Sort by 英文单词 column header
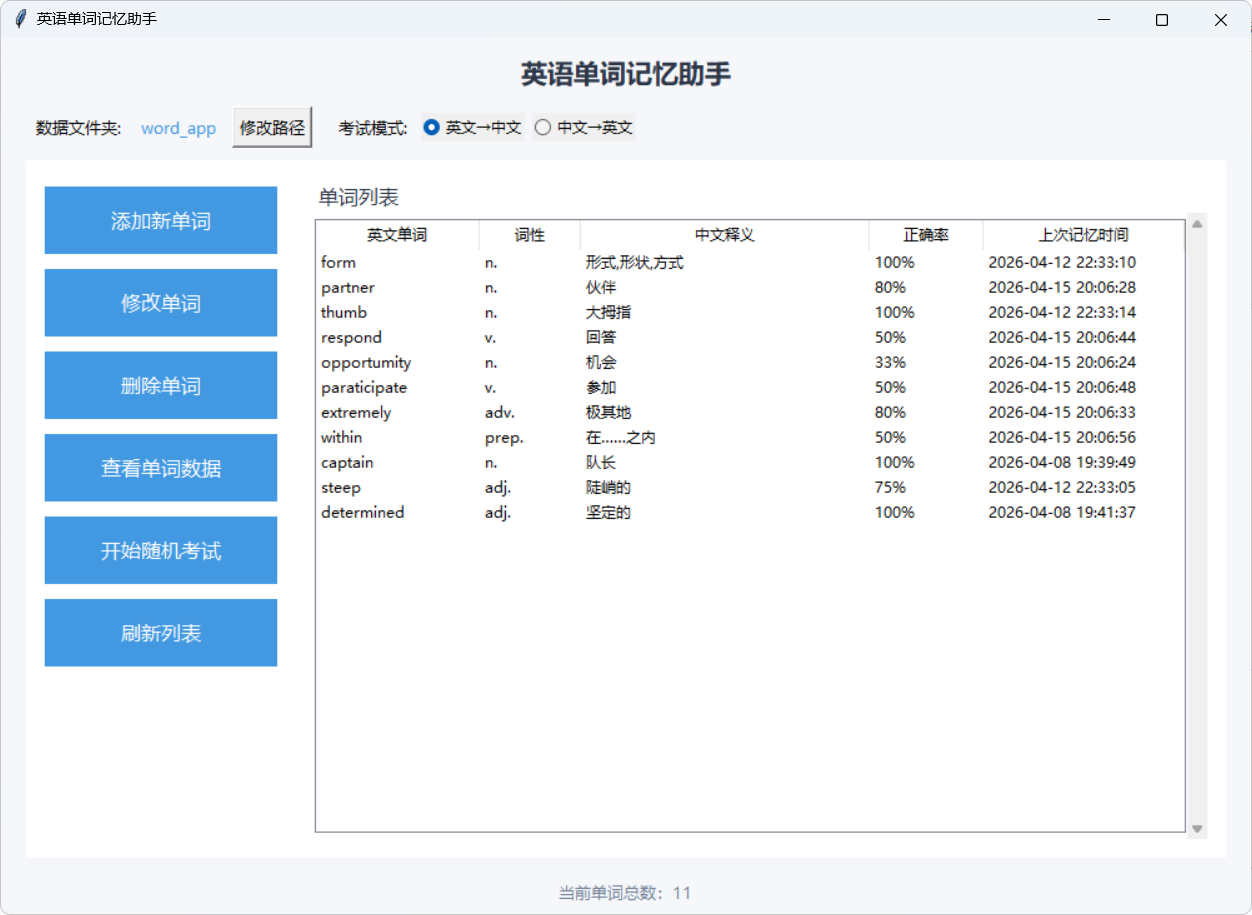Viewport: 1252px width, 915px height. pyautogui.click(x=397, y=235)
